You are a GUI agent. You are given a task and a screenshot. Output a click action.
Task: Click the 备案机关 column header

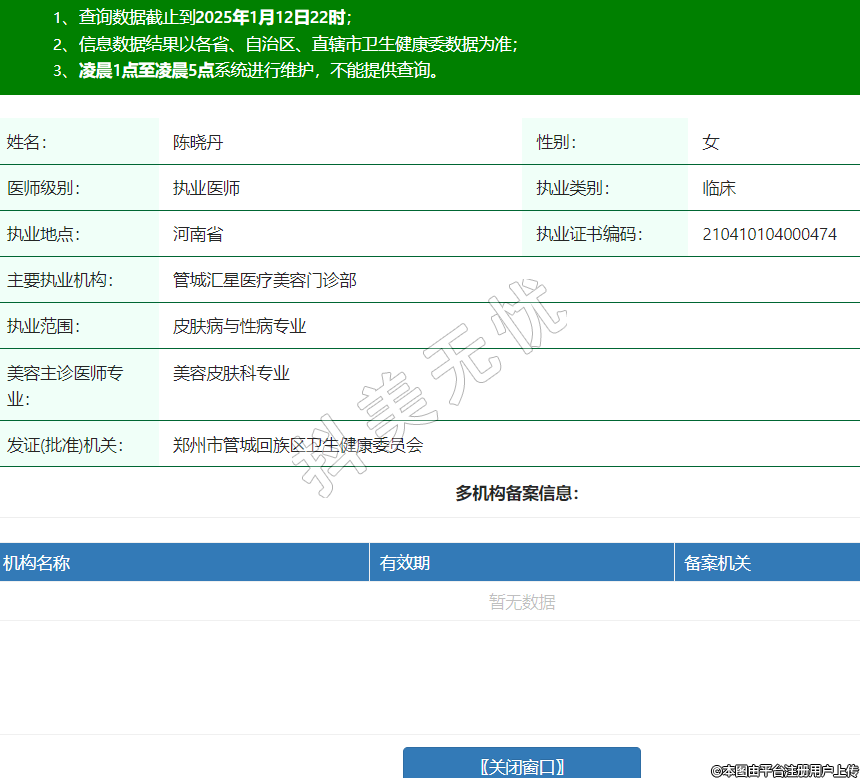pos(717,563)
